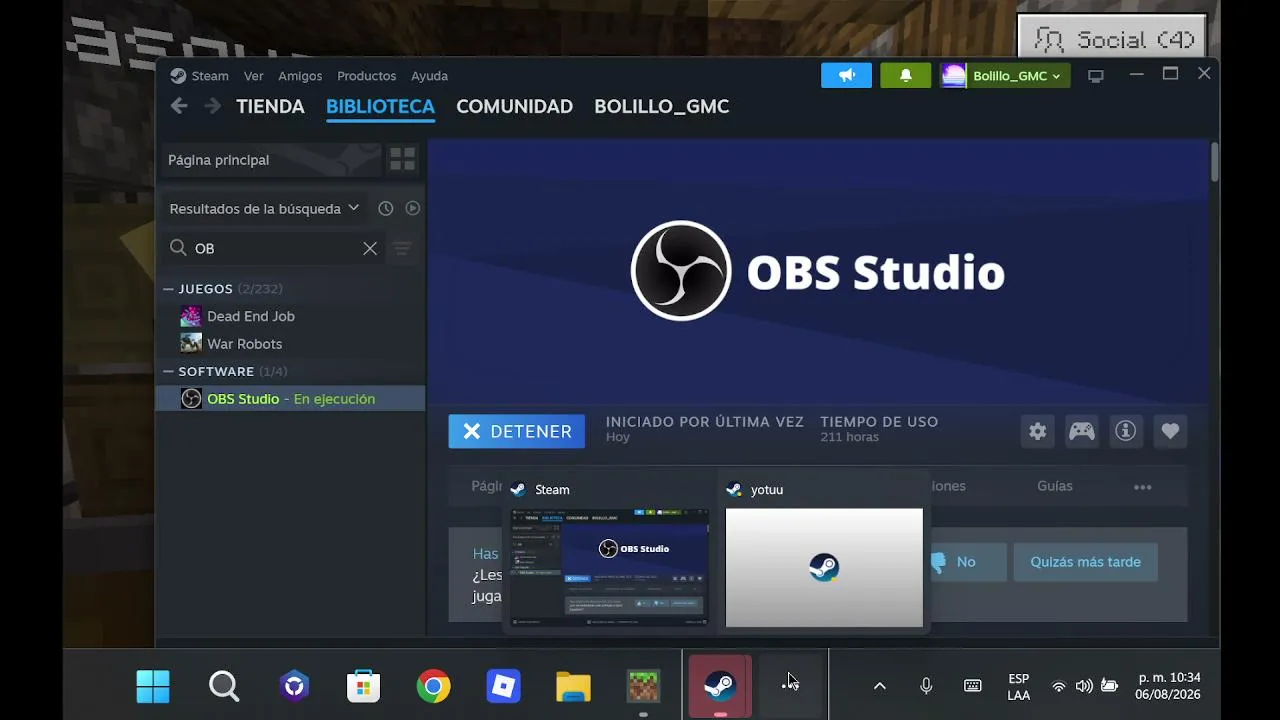This screenshot has height=720, width=1280.
Task: Show OBS Studio info details icon
Action: point(1126,431)
